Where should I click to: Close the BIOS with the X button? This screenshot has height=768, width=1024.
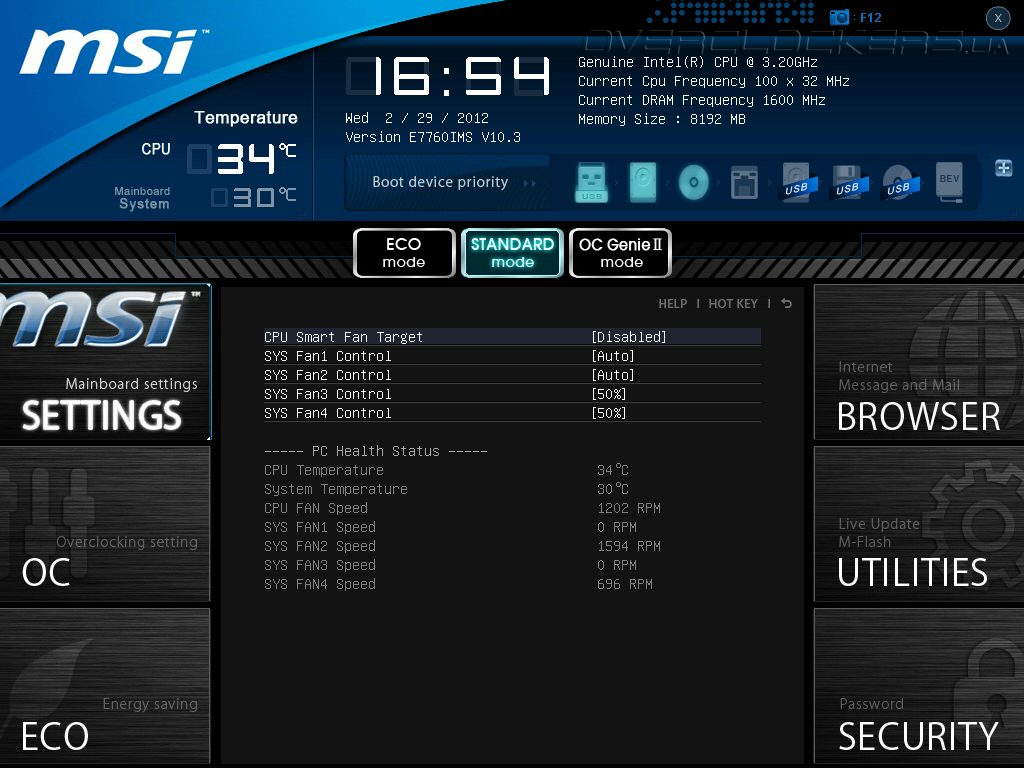point(998,18)
